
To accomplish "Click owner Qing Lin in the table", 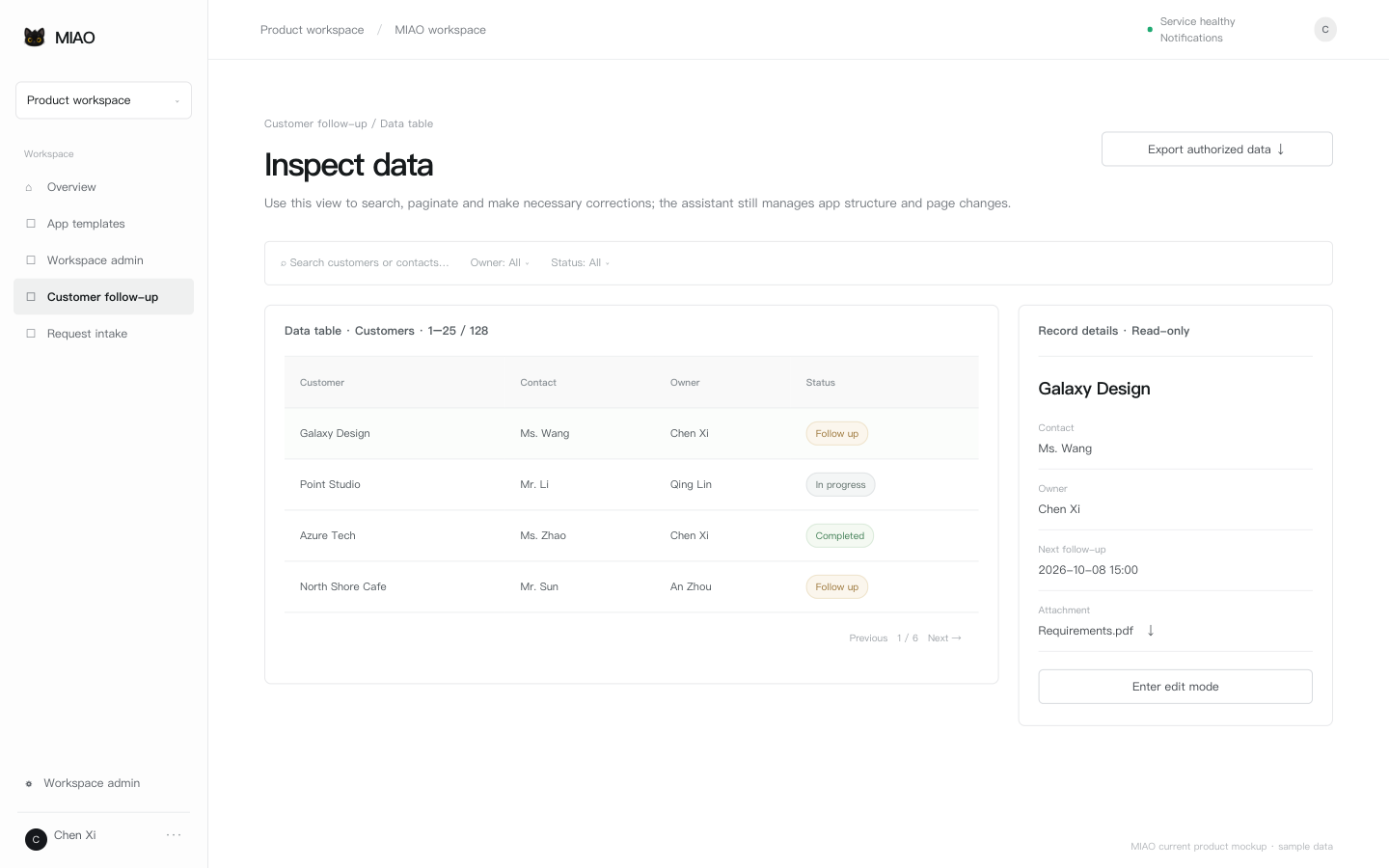I will click(691, 485).
